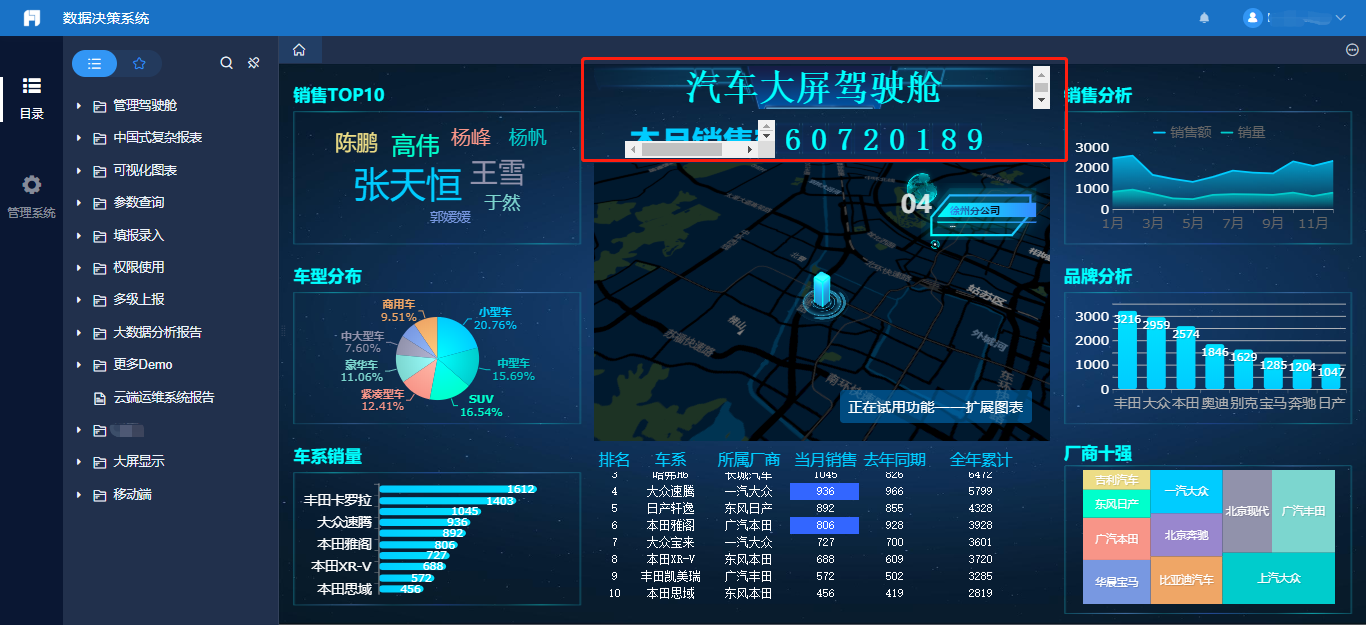This screenshot has width=1366, height=625.
Task: Switch to favorites star view
Action: (x=139, y=63)
